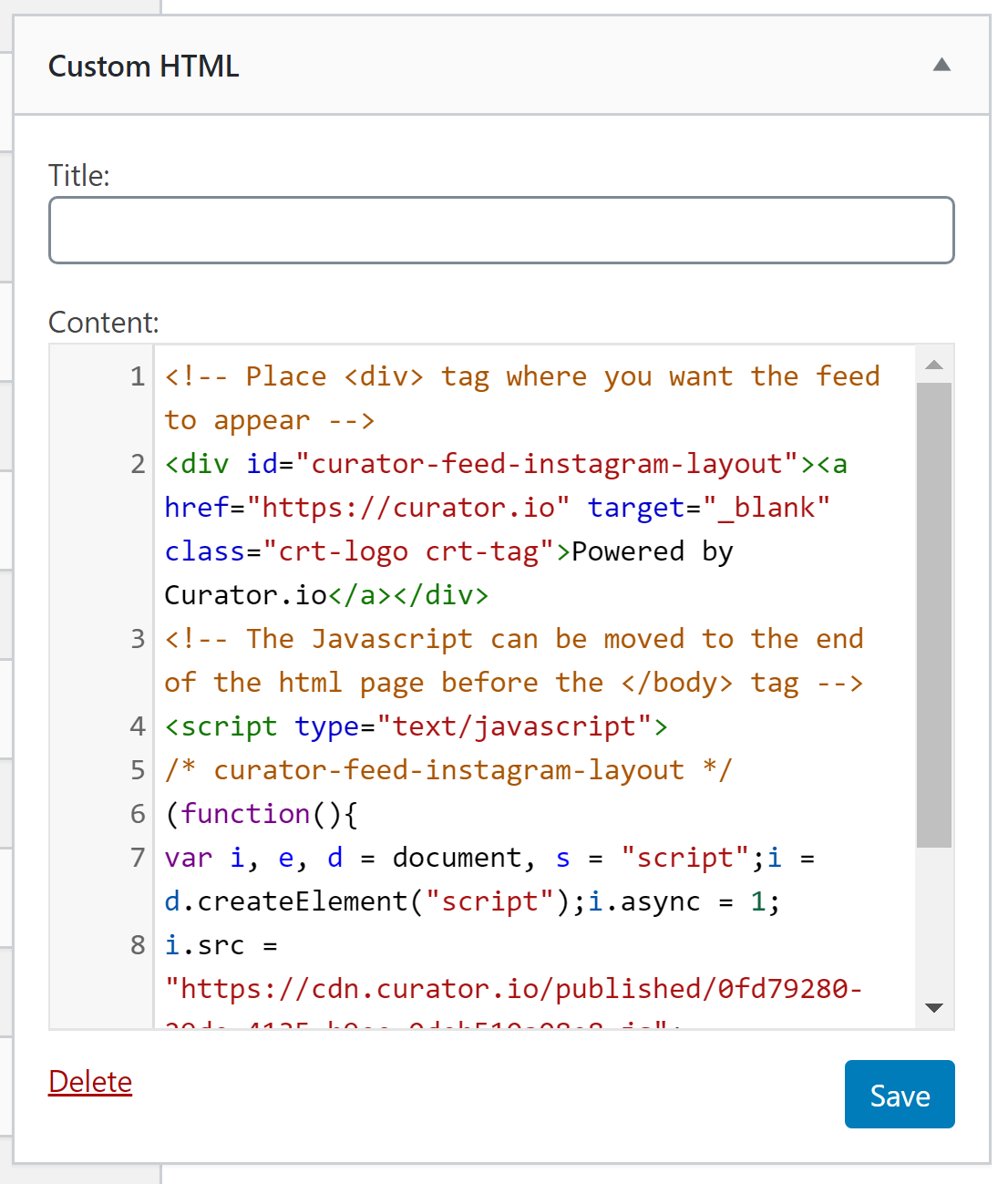Click the Title: label above the input
The image size is (1008, 1184).
pyautogui.click(x=78, y=174)
